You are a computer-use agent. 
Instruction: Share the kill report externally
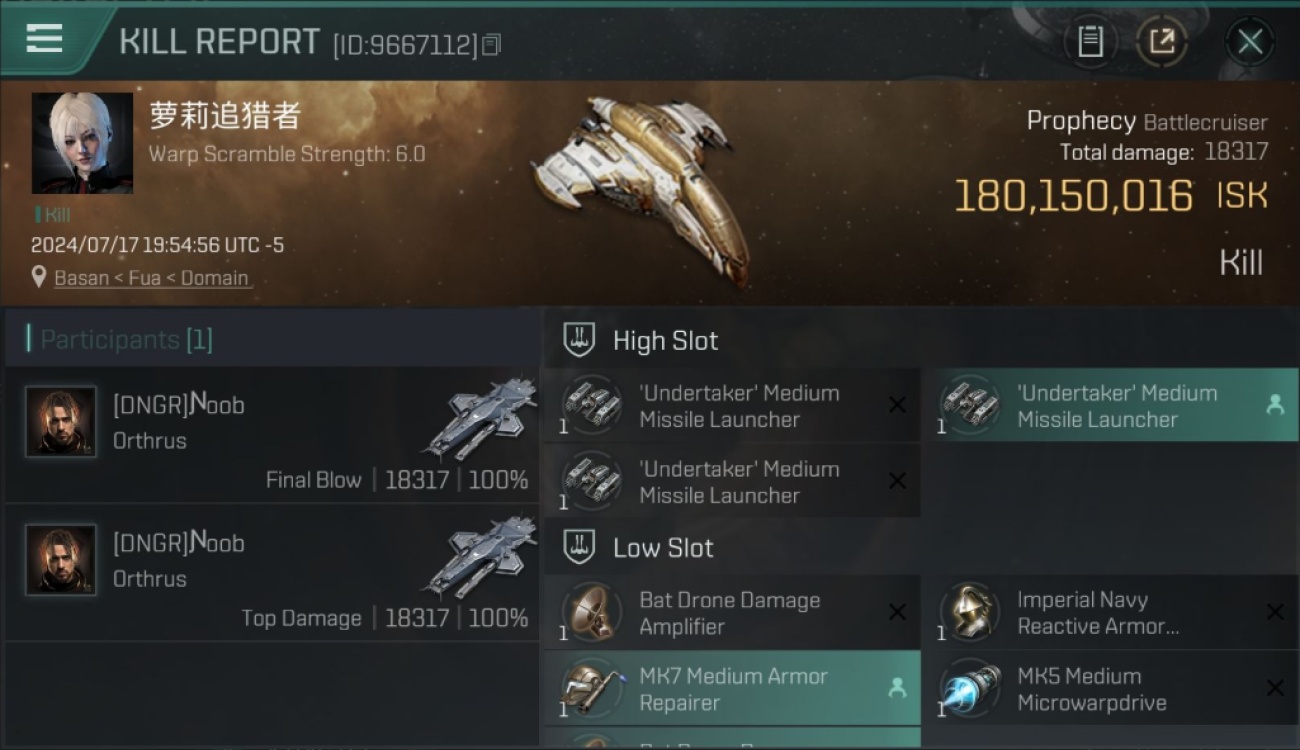pyautogui.click(x=1161, y=41)
